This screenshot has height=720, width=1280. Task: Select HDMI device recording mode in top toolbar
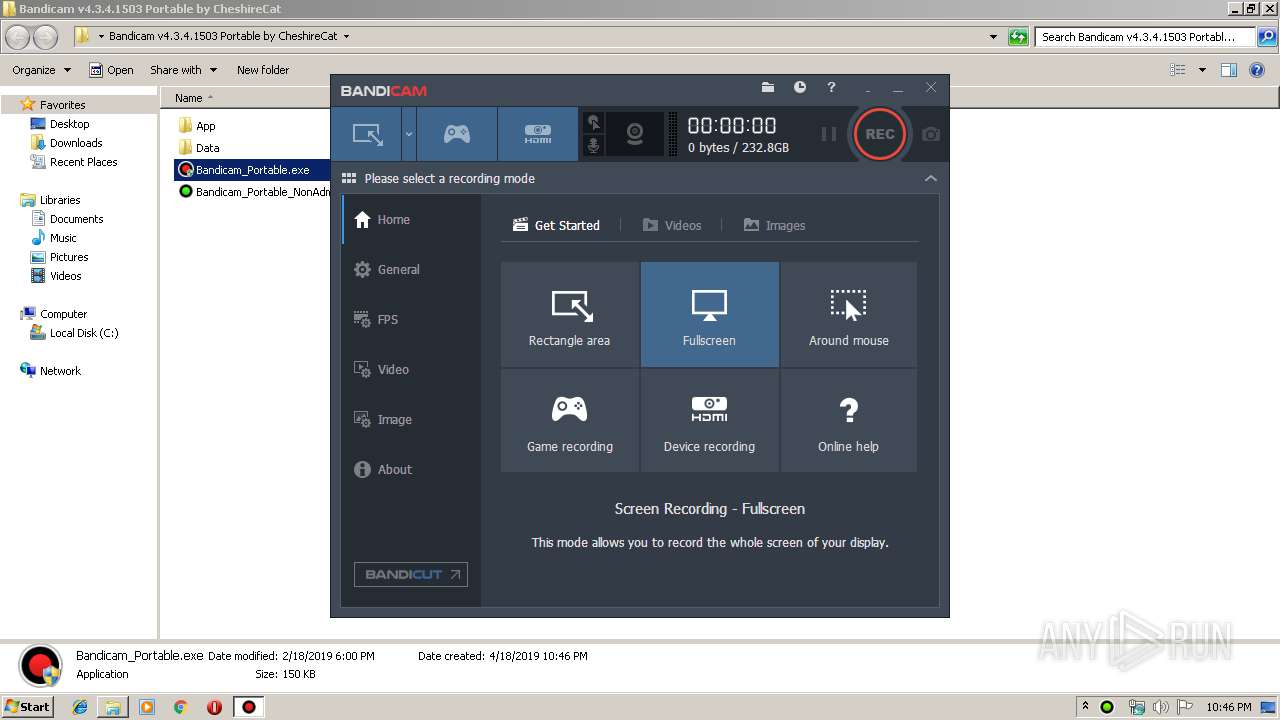coord(538,134)
